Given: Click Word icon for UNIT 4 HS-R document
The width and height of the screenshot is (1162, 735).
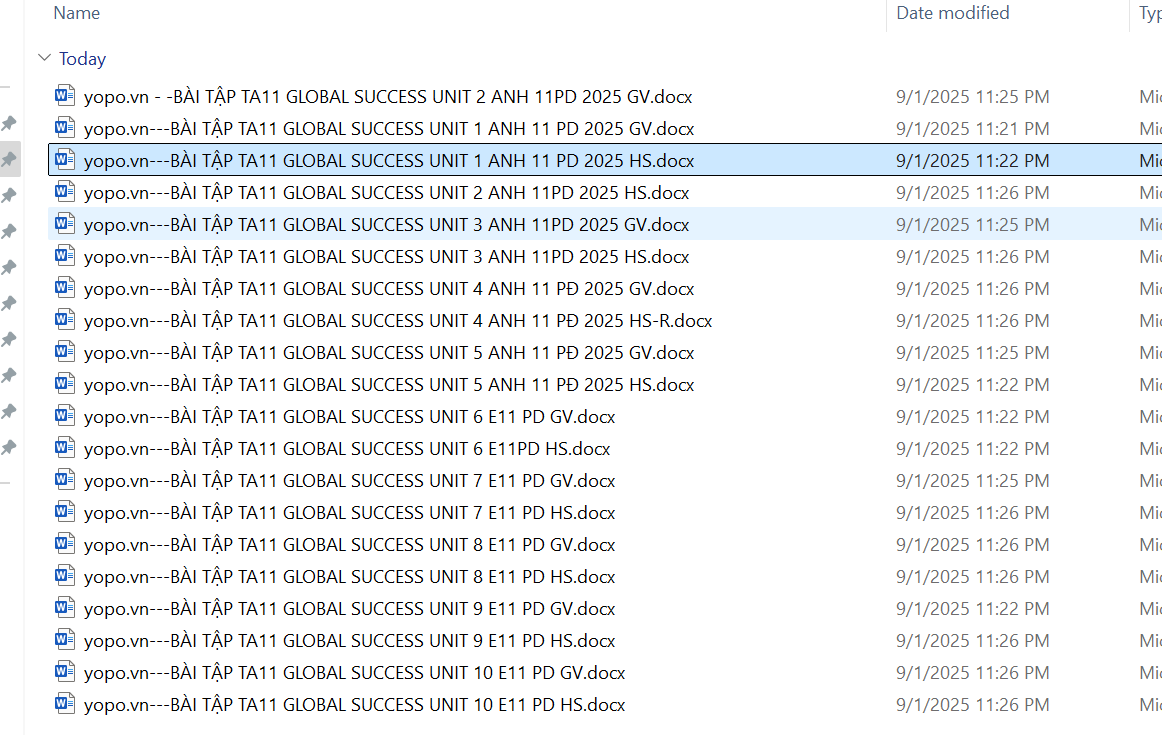Looking at the screenshot, I should (65, 320).
